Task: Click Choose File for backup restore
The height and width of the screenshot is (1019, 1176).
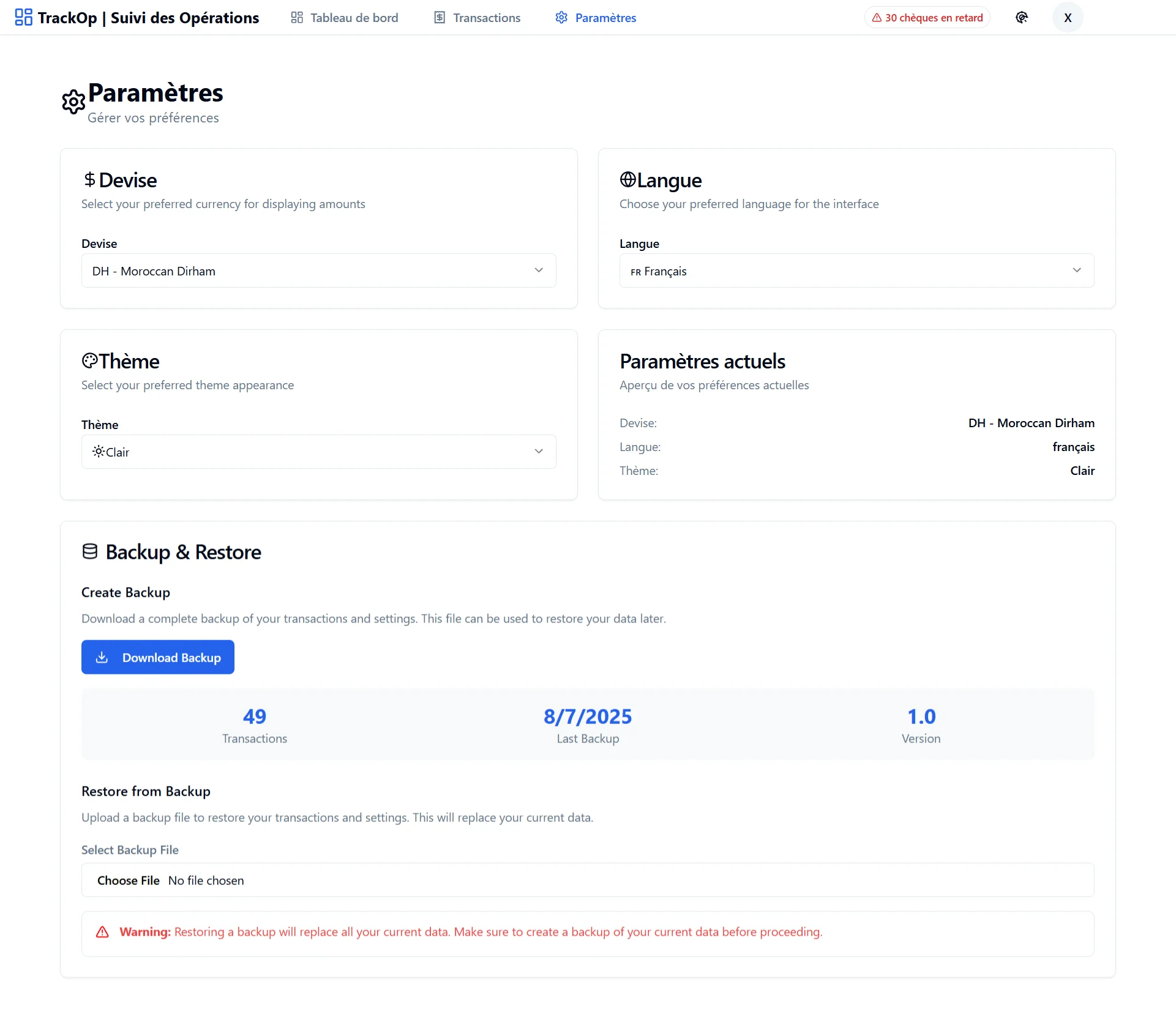Action: (x=129, y=880)
